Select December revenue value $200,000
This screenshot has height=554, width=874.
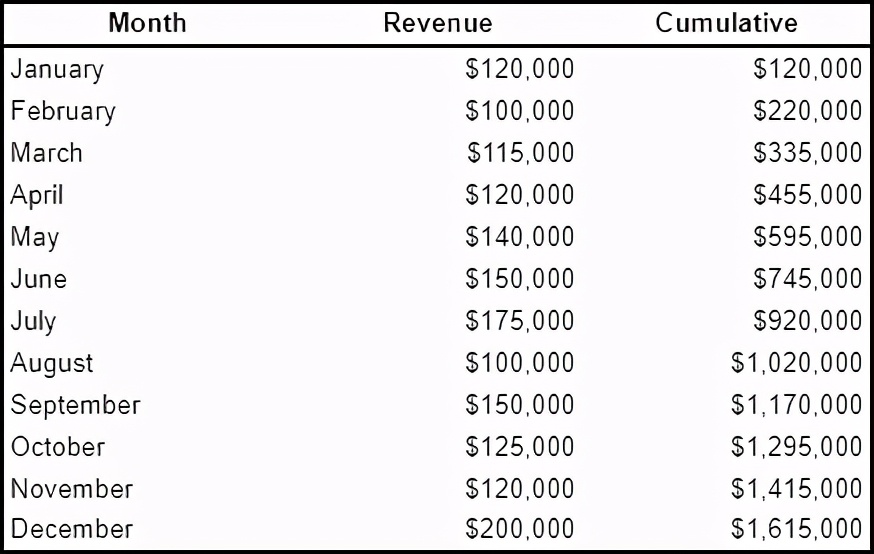[x=519, y=529]
